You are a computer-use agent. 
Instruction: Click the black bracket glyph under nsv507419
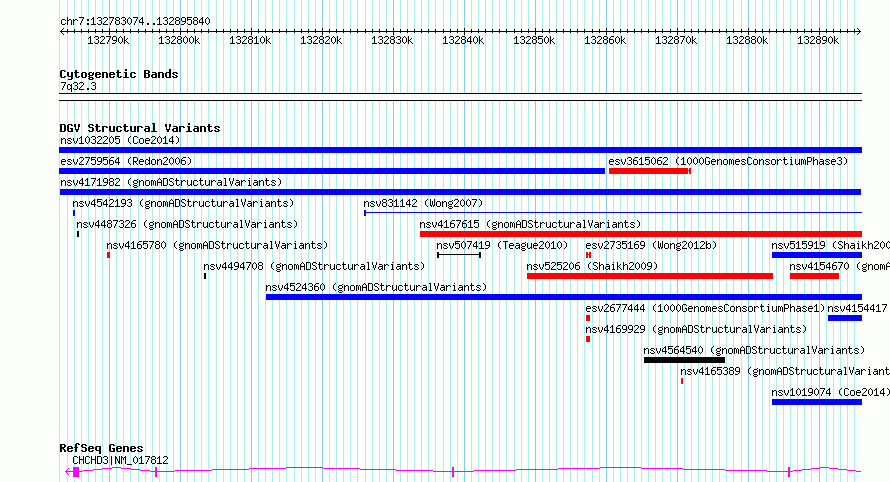tap(459, 255)
